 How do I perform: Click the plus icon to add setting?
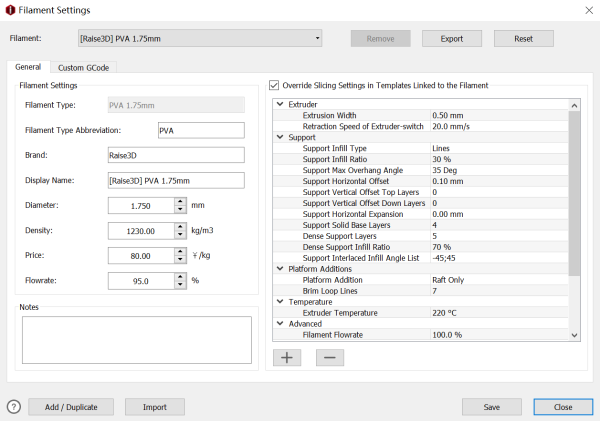[x=288, y=357]
